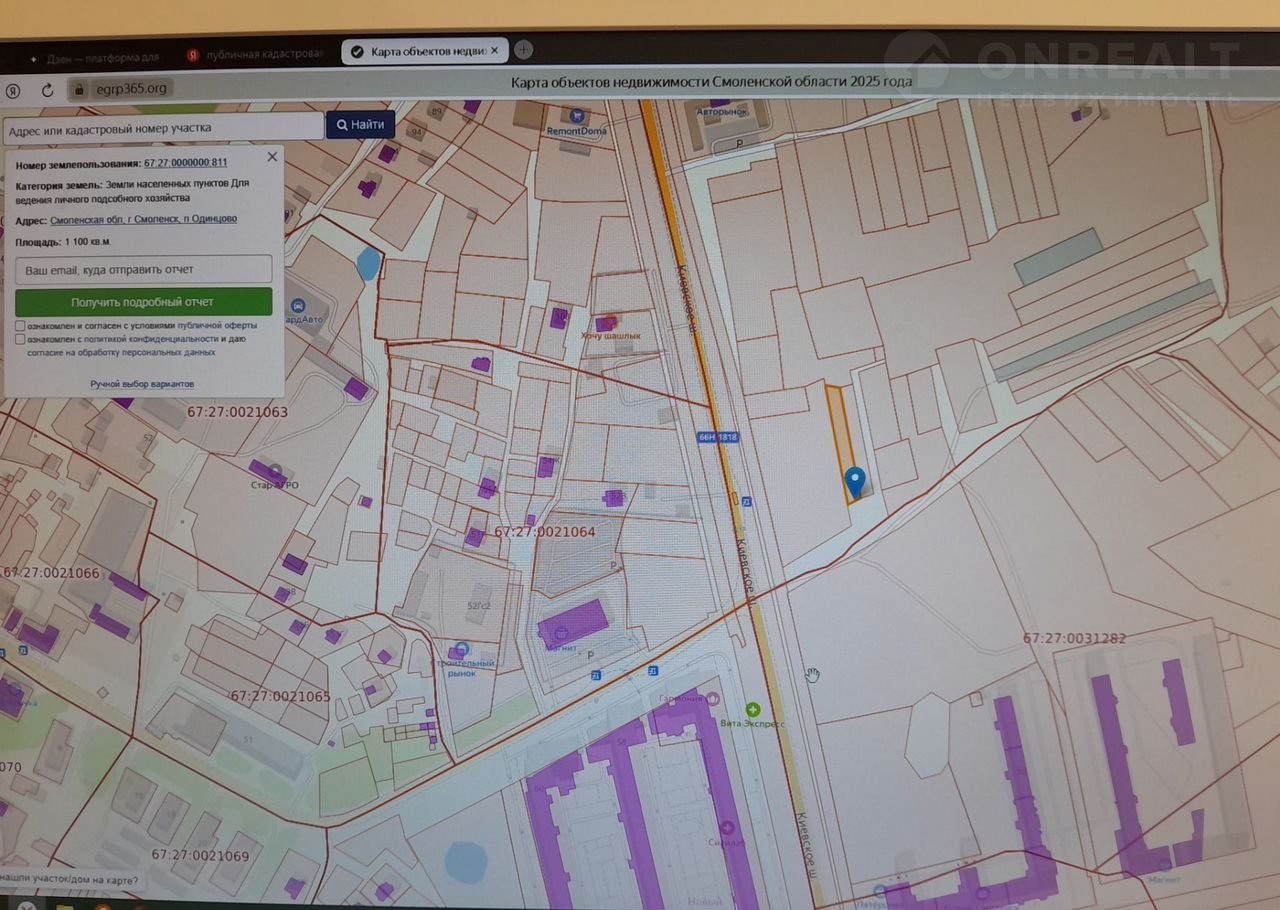Screen dimensions: 1280x910
Task: Open cadastral number 67:27:0000000:811 link
Action: (x=185, y=163)
